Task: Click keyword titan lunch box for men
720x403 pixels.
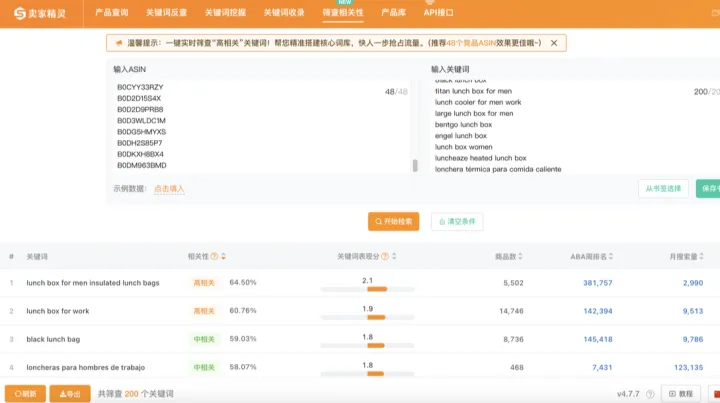Action: pyautogui.click(x=473, y=91)
